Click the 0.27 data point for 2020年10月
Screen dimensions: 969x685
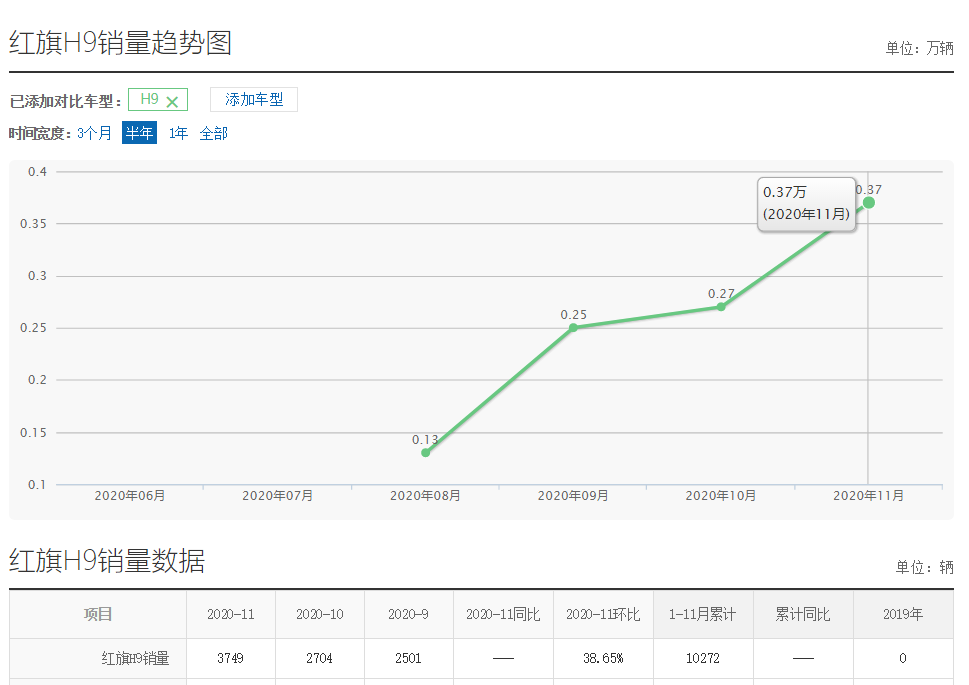click(721, 307)
